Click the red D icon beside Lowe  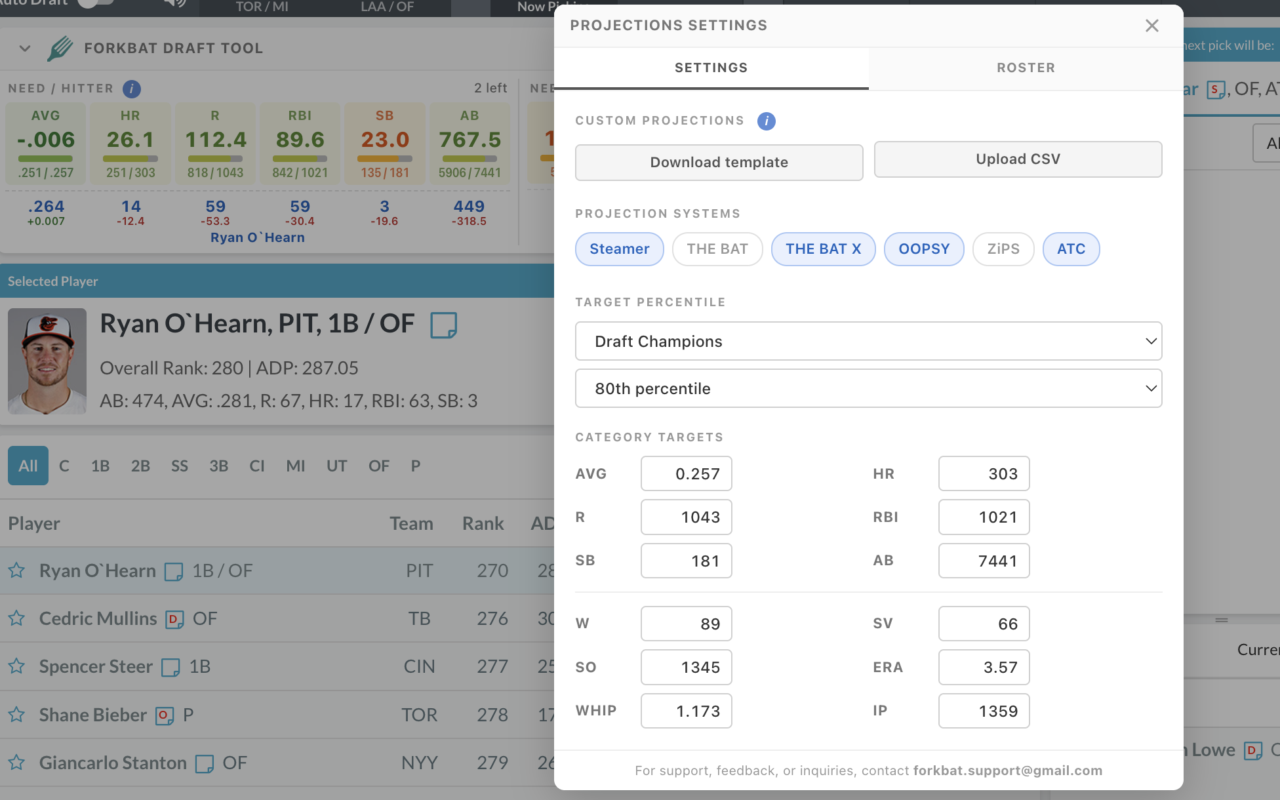1253,750
